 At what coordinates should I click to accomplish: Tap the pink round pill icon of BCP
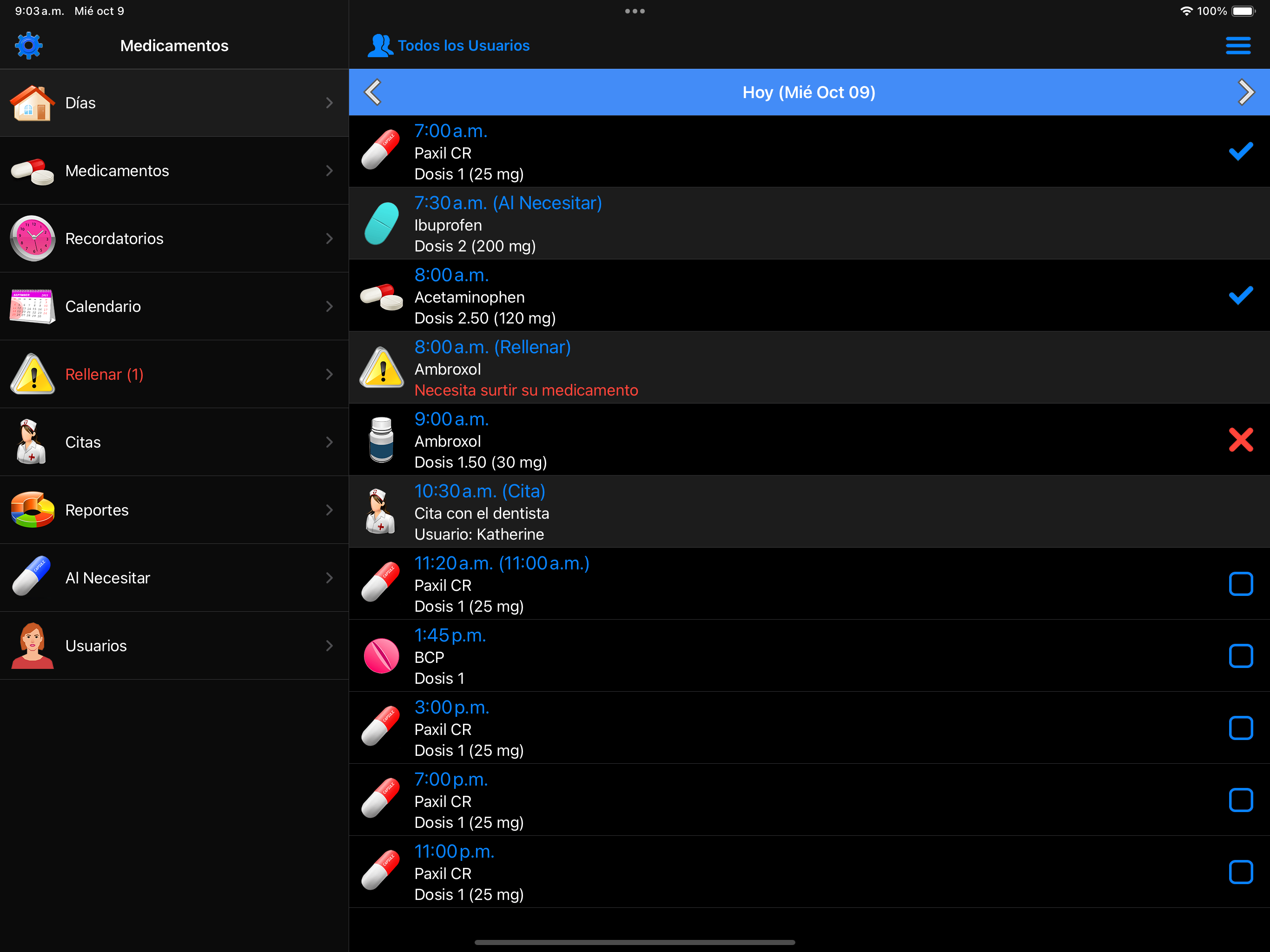click(381, 656)
